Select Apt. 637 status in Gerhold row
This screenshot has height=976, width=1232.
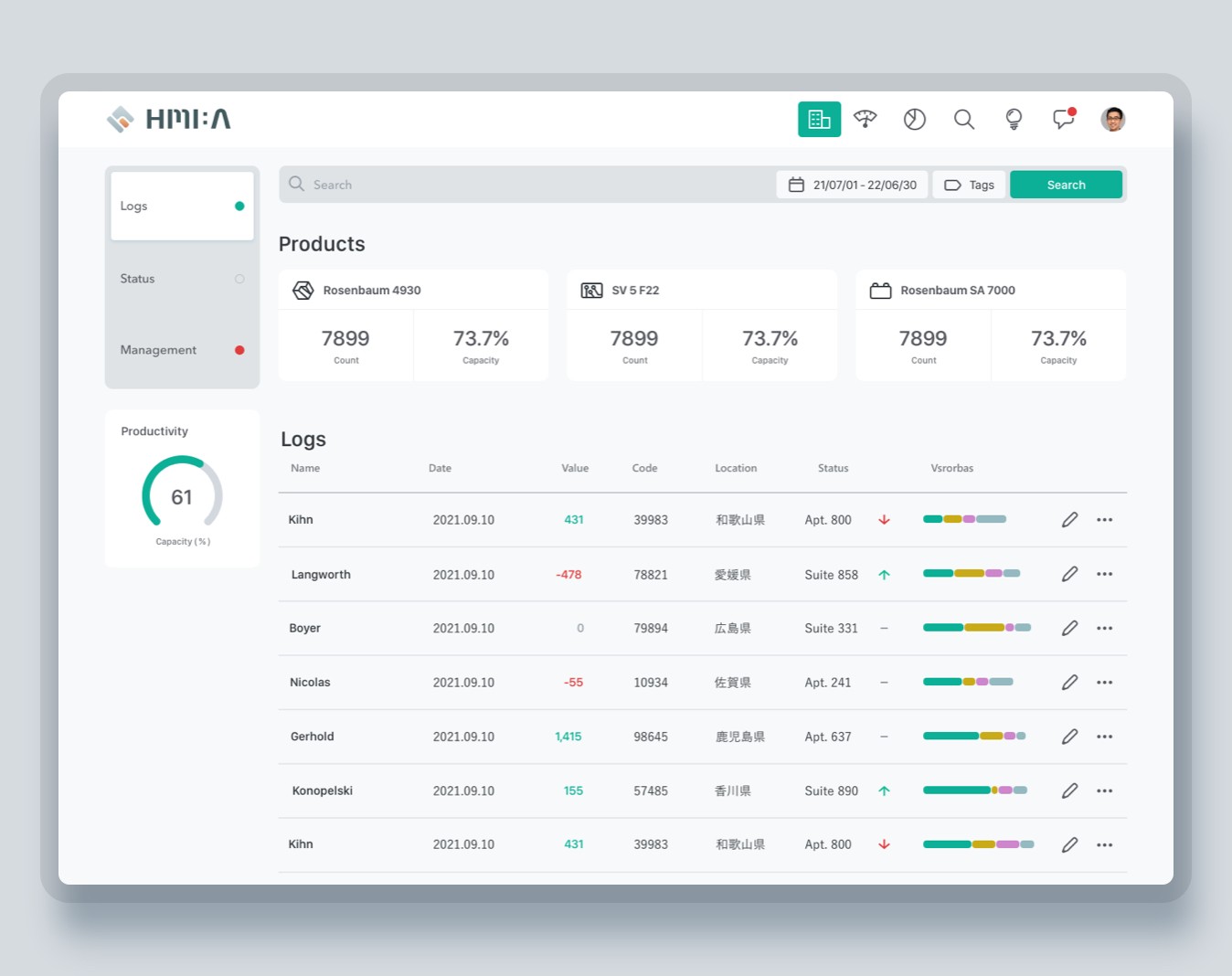coord(828,737)
